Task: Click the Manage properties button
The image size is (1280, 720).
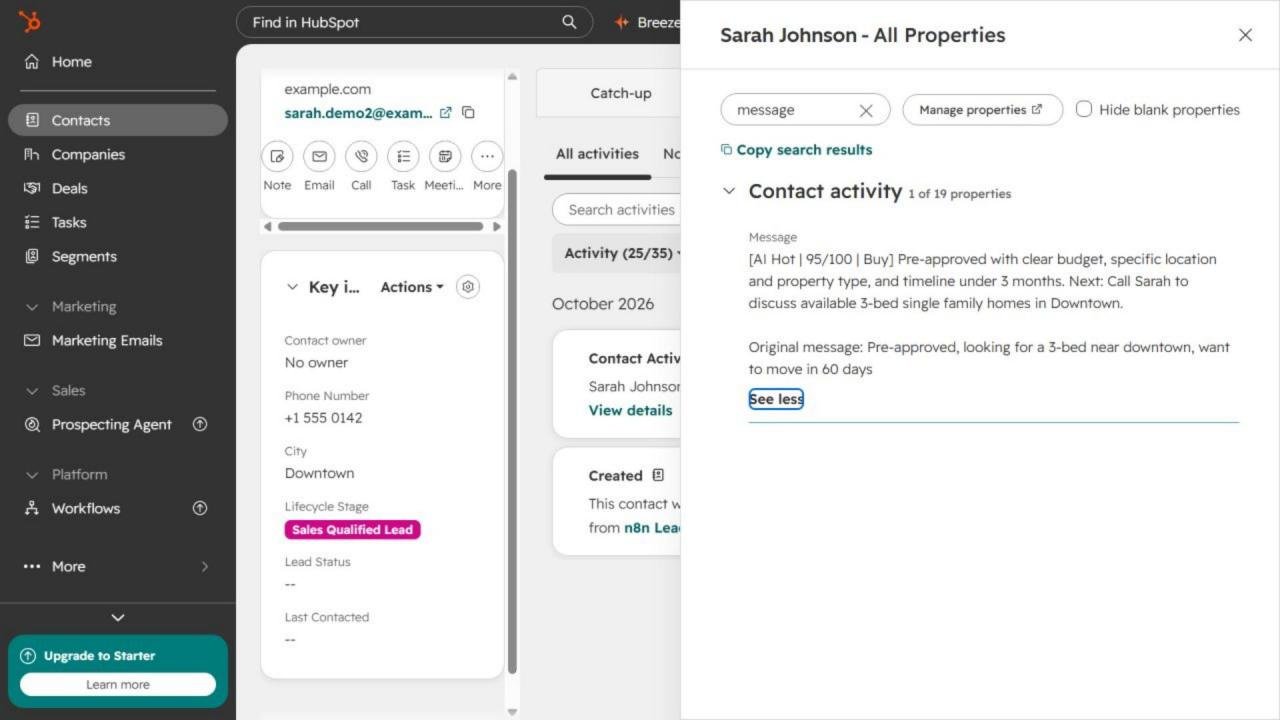Action: point(982,110)
